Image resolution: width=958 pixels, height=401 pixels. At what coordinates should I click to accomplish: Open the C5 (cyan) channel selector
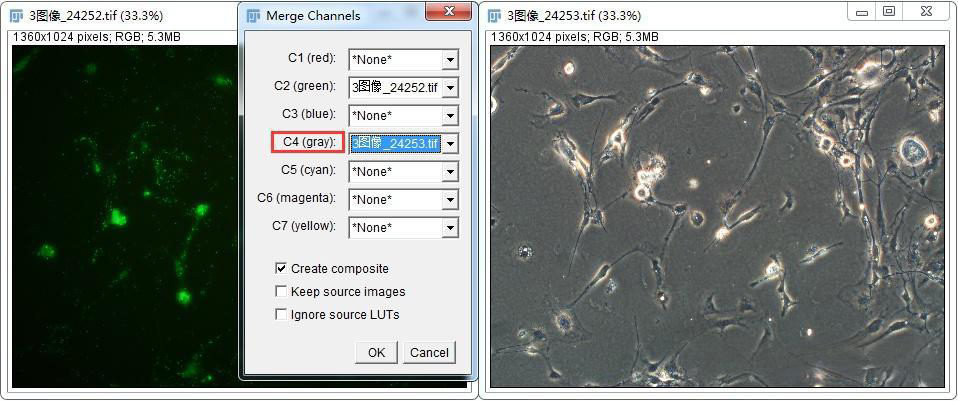point(450,172)
